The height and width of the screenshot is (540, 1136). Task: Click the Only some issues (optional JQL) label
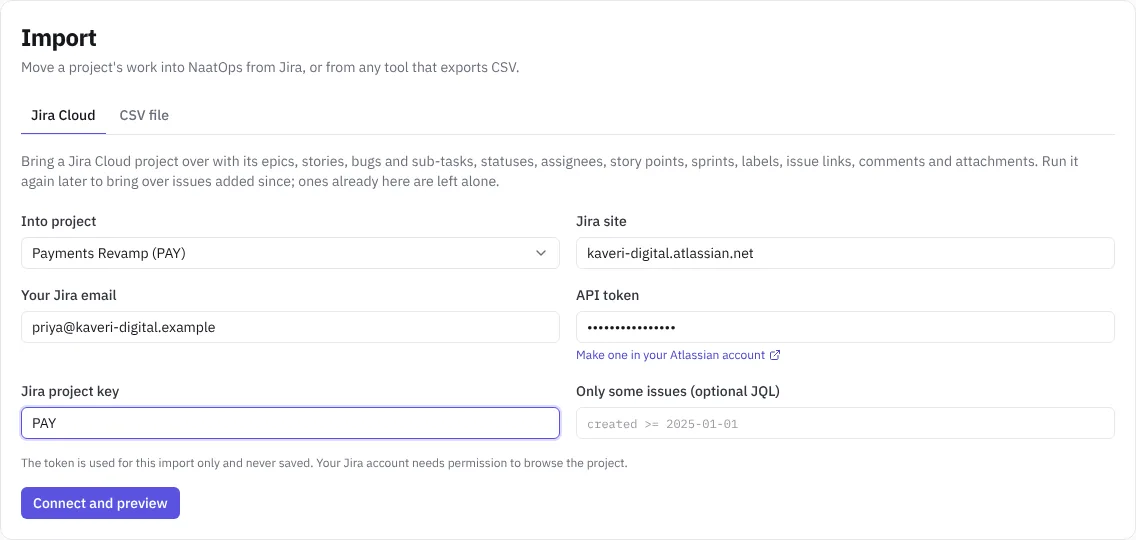[x=677, y=391]
